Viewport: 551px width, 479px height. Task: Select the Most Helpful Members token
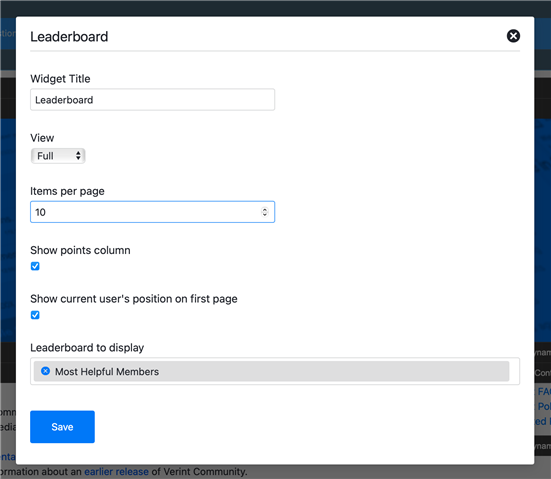[271, 371]
